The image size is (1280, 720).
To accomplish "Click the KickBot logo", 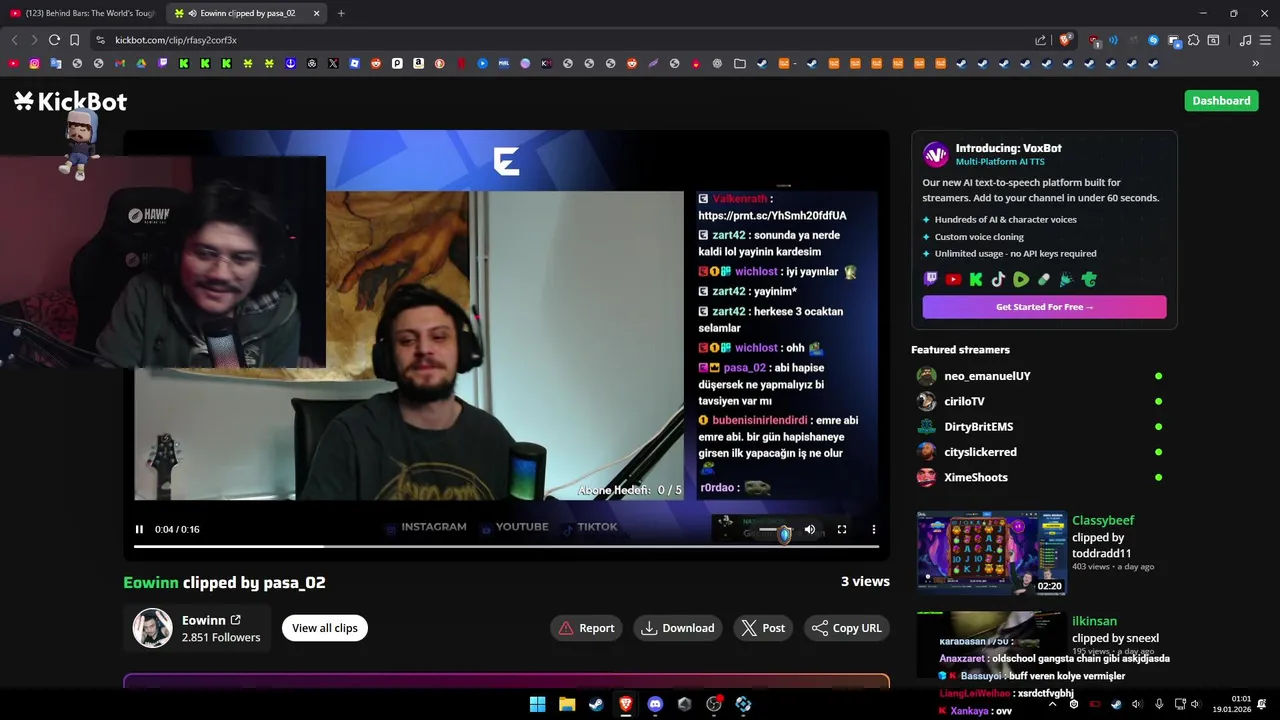I will [70, 101].
